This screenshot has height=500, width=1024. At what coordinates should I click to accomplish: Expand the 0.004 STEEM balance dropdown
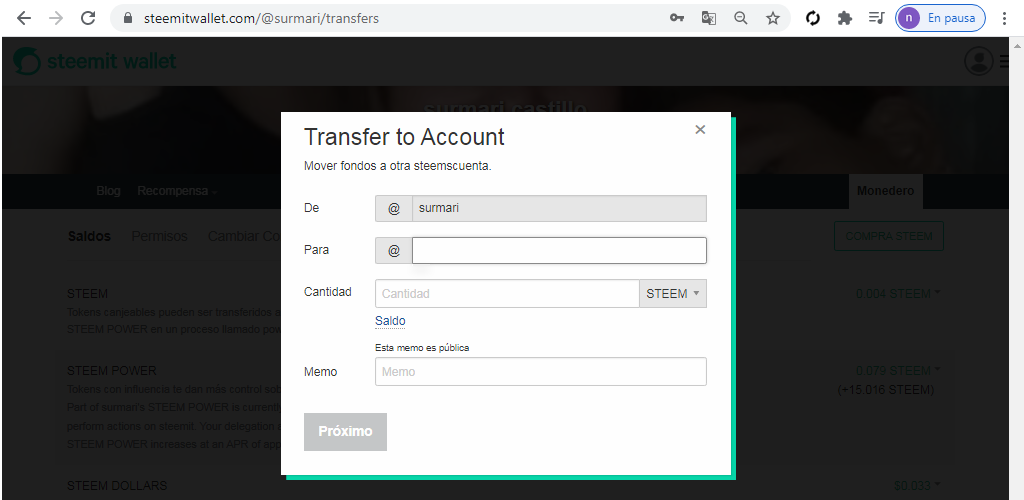tap(898, 294)
